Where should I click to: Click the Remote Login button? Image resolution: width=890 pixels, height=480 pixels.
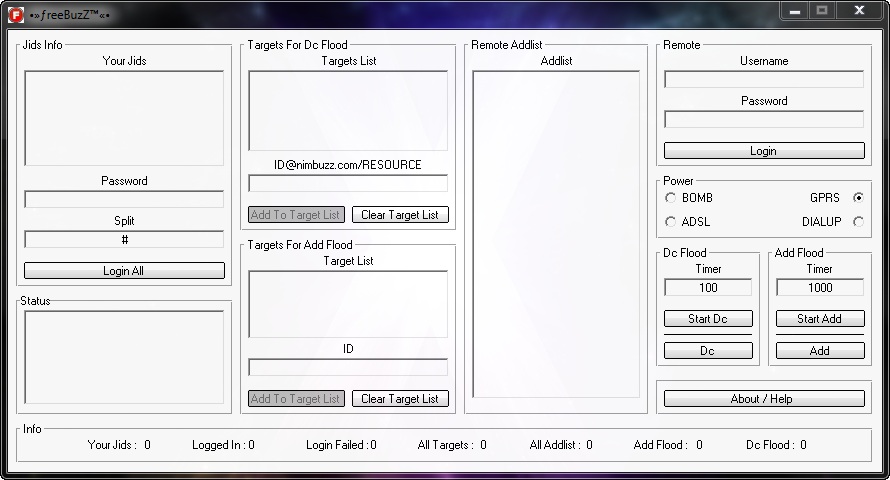pyautogui.click(x=764, y=151)
